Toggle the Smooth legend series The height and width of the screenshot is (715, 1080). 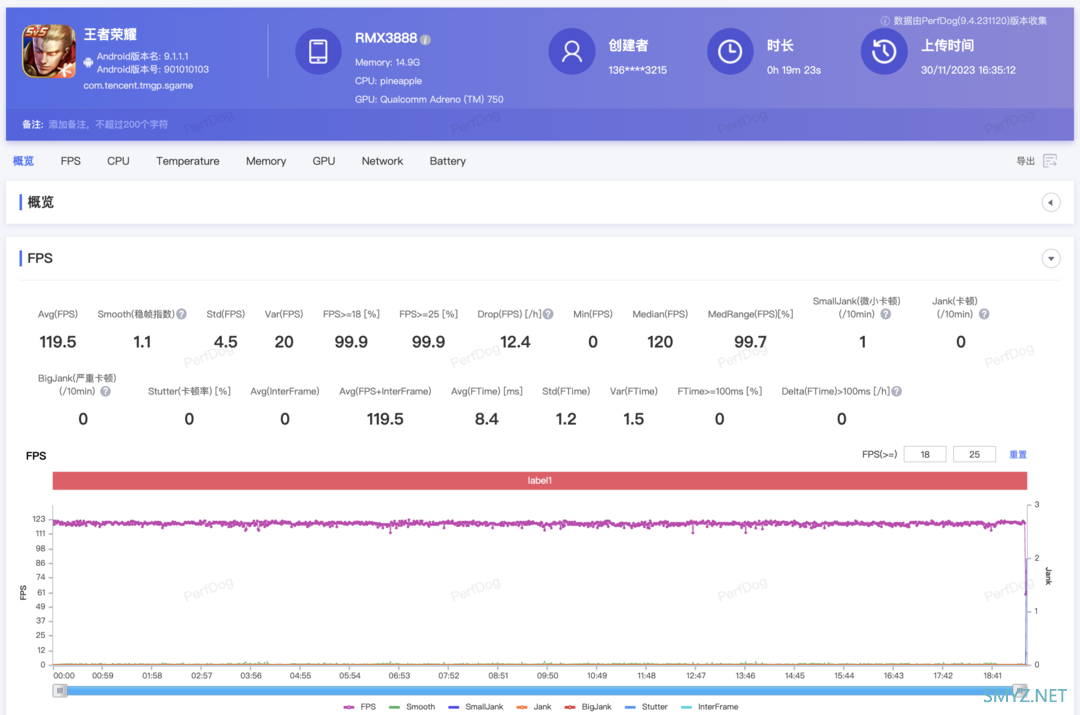pos(412,707)
